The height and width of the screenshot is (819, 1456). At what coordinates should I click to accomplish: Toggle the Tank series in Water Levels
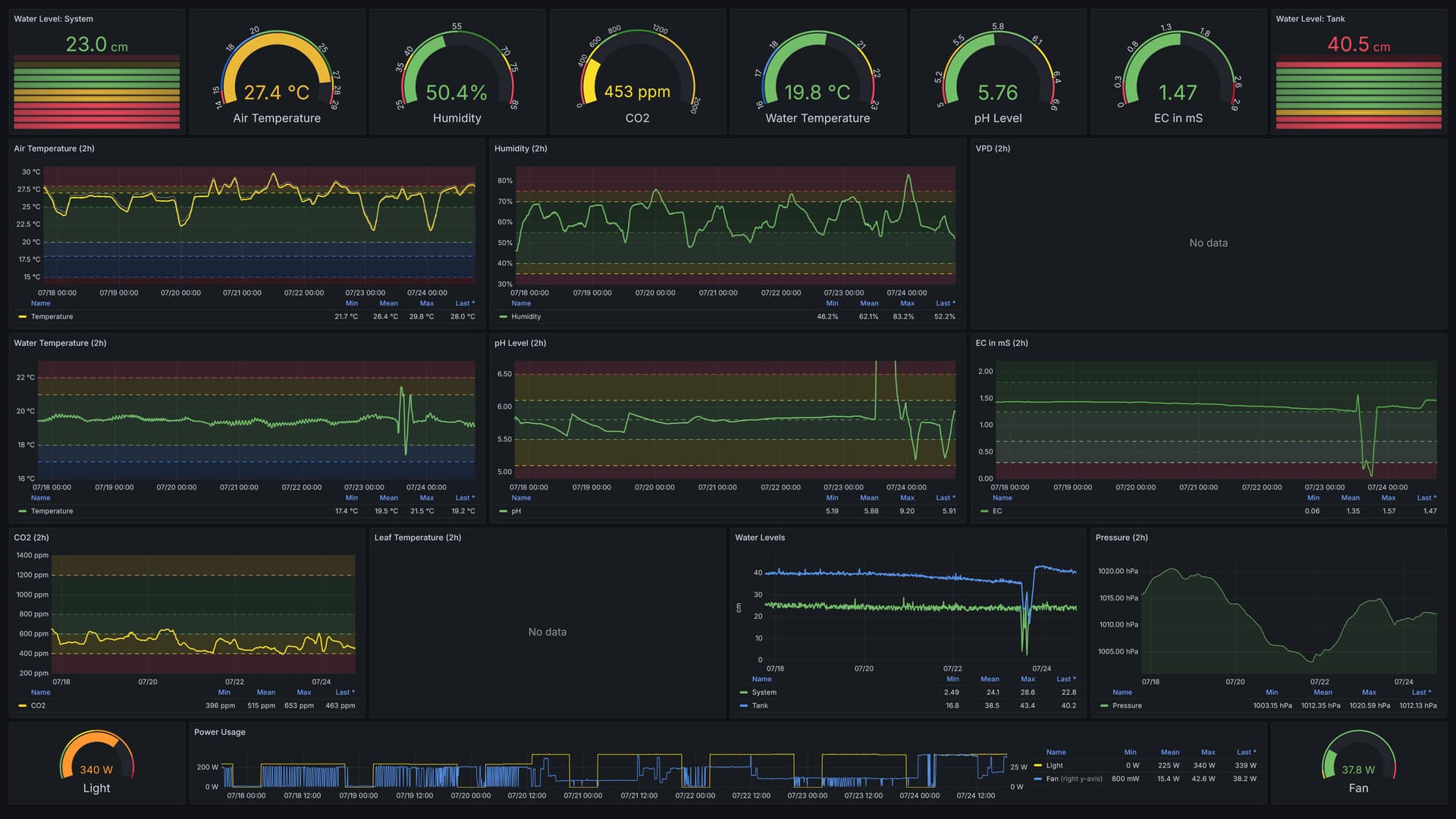[760, 706]
